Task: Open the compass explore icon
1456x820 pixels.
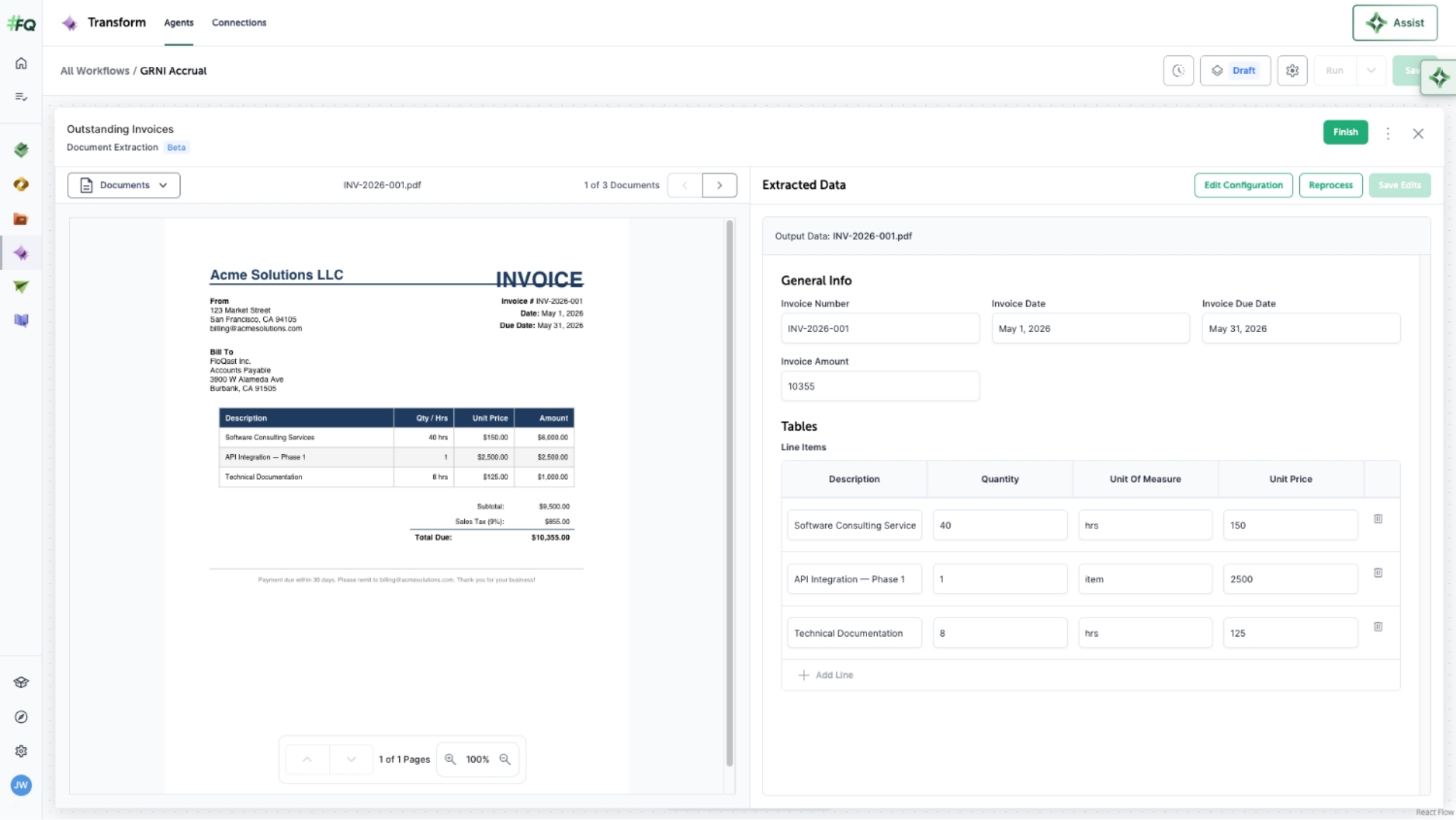Action: (x=21, y=717)
